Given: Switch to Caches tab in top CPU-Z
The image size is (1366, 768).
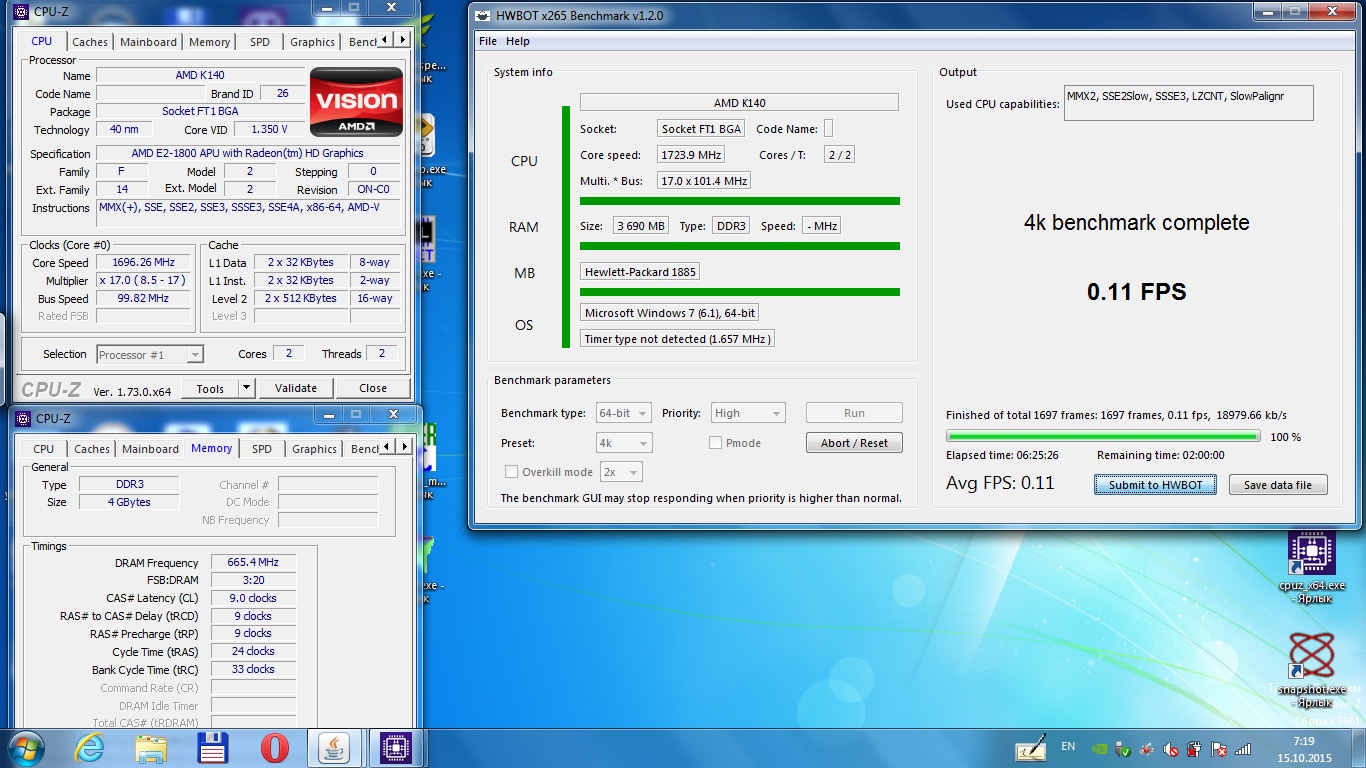Looking at the screenshot, I should [90, 42].
